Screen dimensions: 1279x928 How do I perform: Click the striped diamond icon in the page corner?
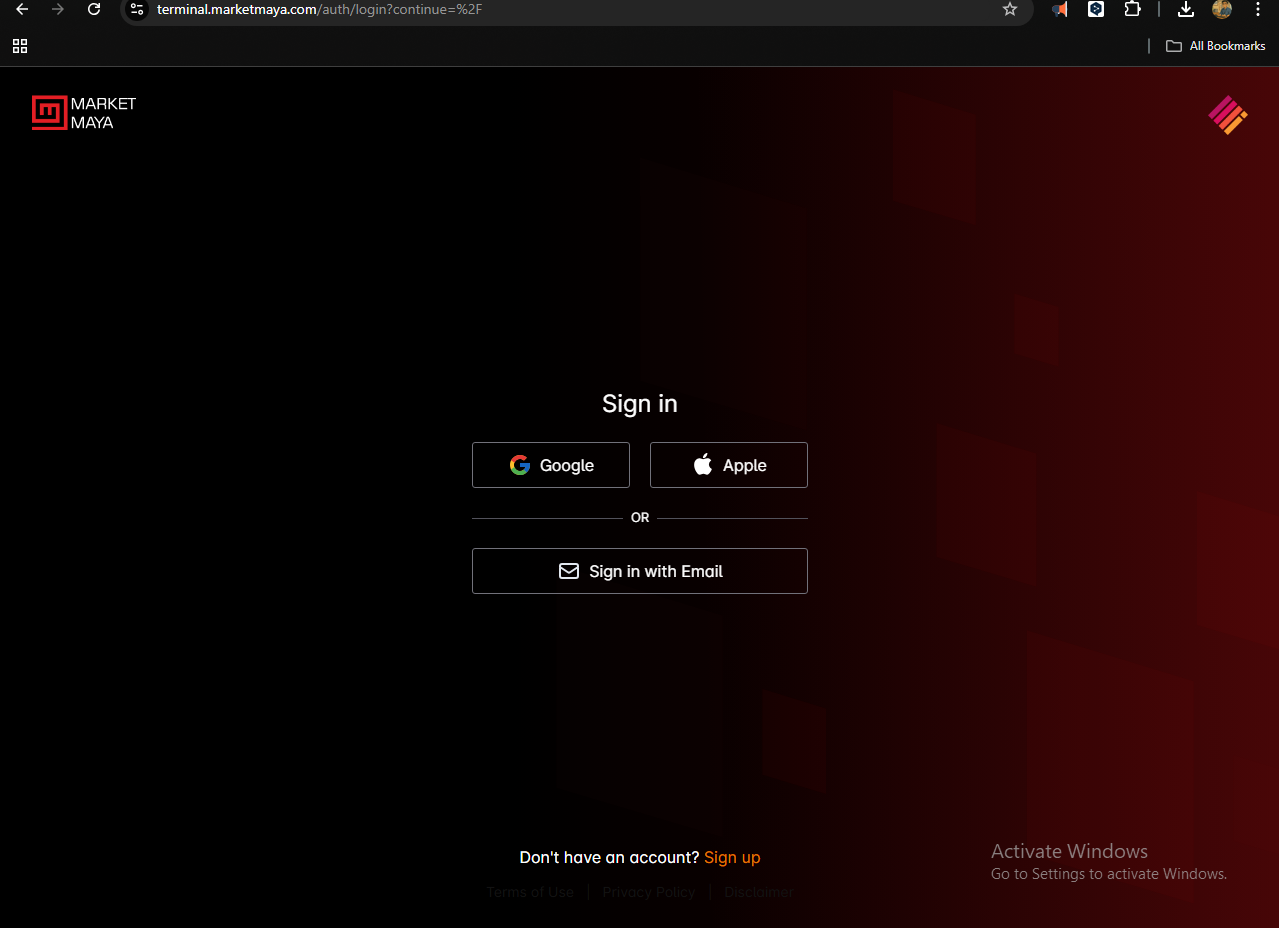[x=1227, y=115]
